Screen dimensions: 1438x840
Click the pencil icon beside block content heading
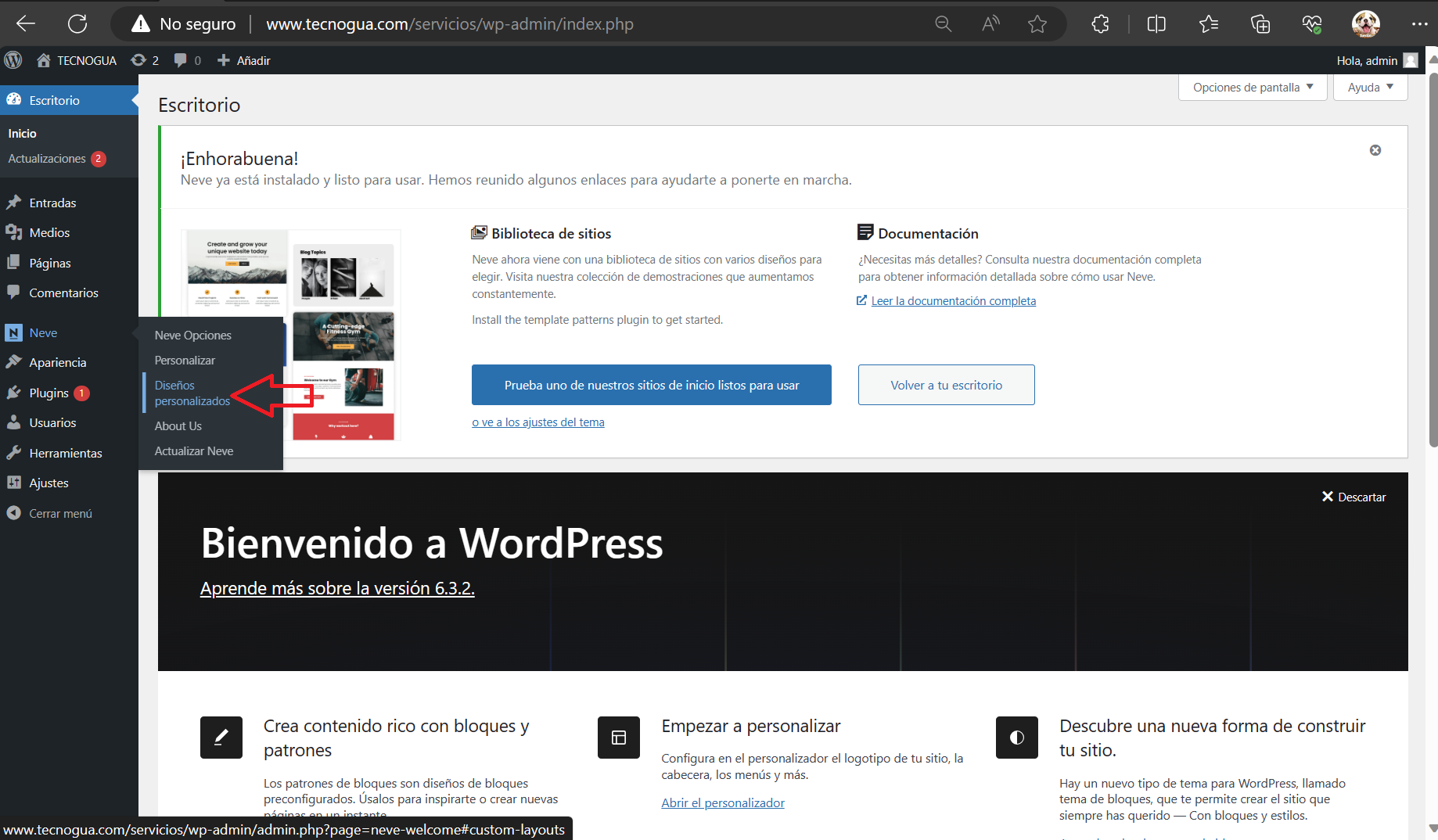pos(221,738)
